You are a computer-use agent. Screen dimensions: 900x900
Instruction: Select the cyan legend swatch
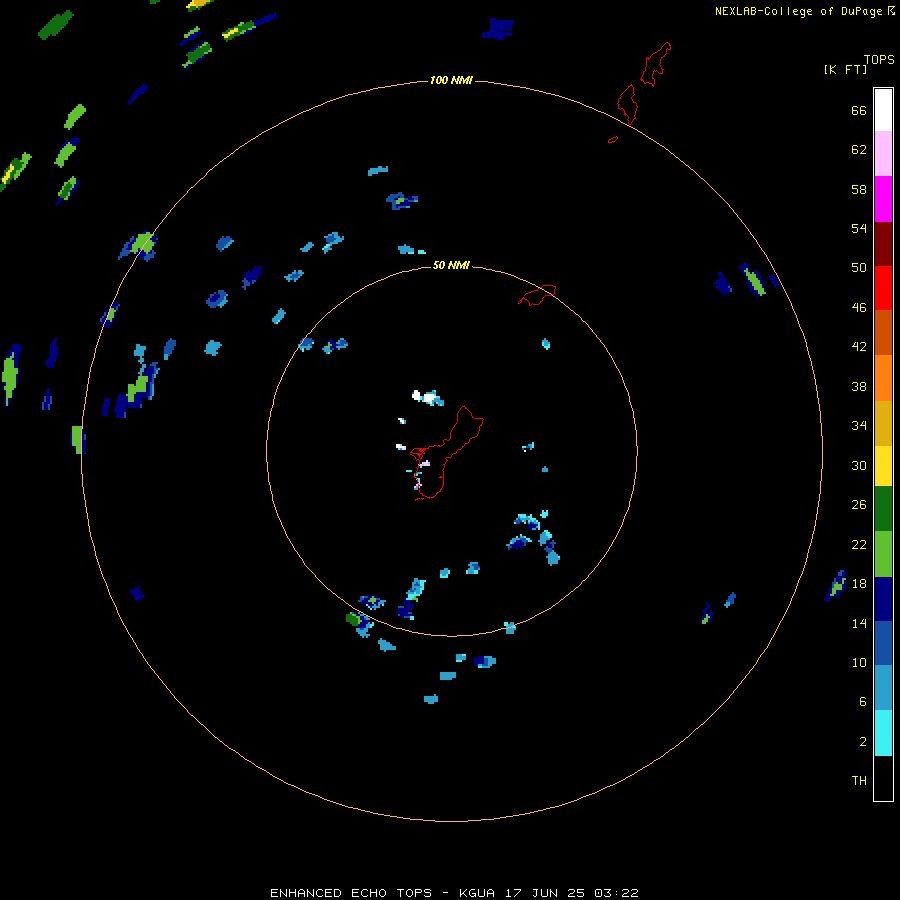click(x=883, y=733)
